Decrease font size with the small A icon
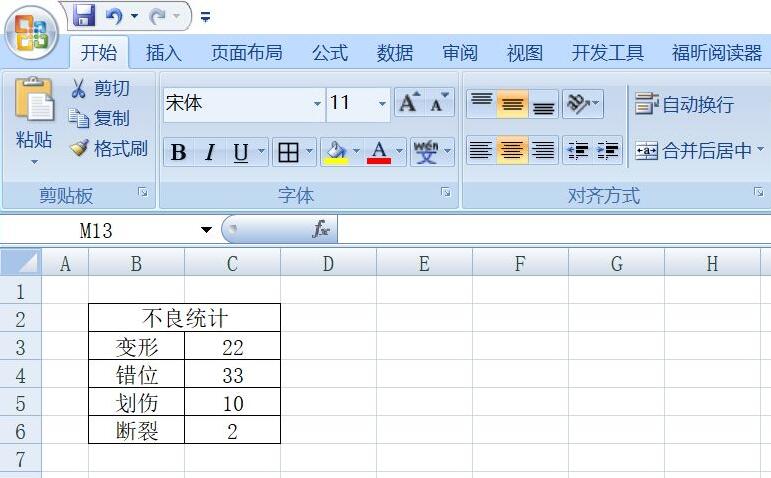 (439, 103)
